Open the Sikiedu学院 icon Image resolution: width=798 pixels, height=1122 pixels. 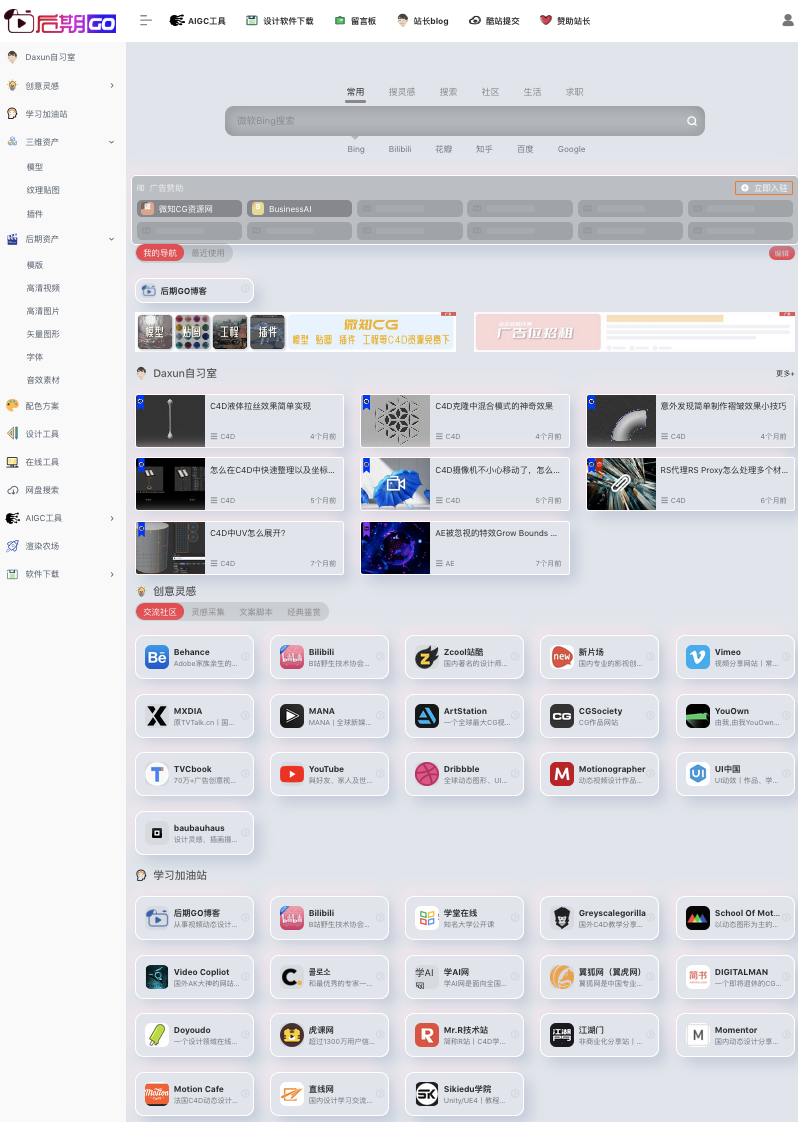[x=427, y=1094]
